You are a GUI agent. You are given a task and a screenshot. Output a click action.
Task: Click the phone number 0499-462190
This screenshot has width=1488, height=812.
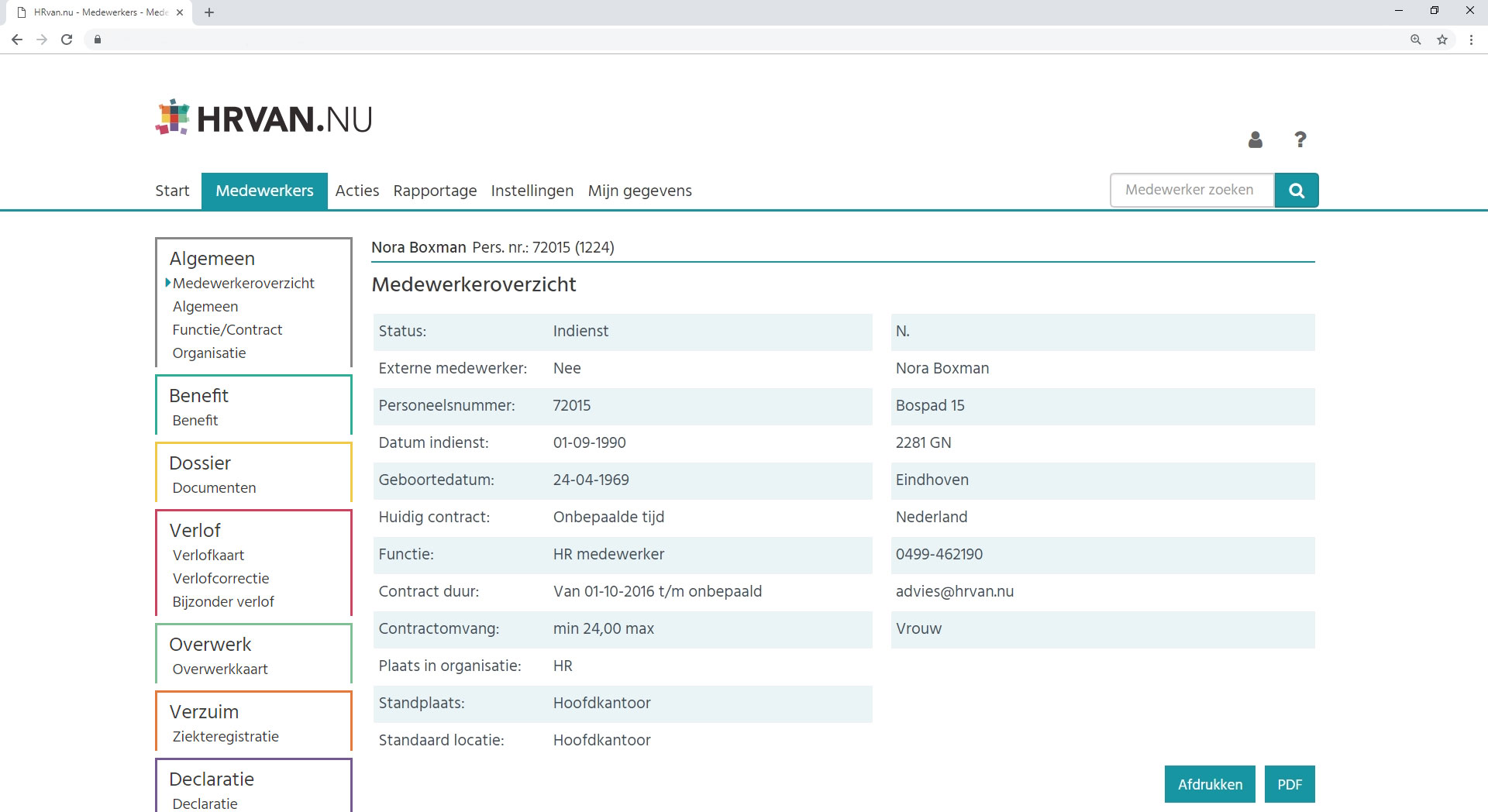click(939, 555)
